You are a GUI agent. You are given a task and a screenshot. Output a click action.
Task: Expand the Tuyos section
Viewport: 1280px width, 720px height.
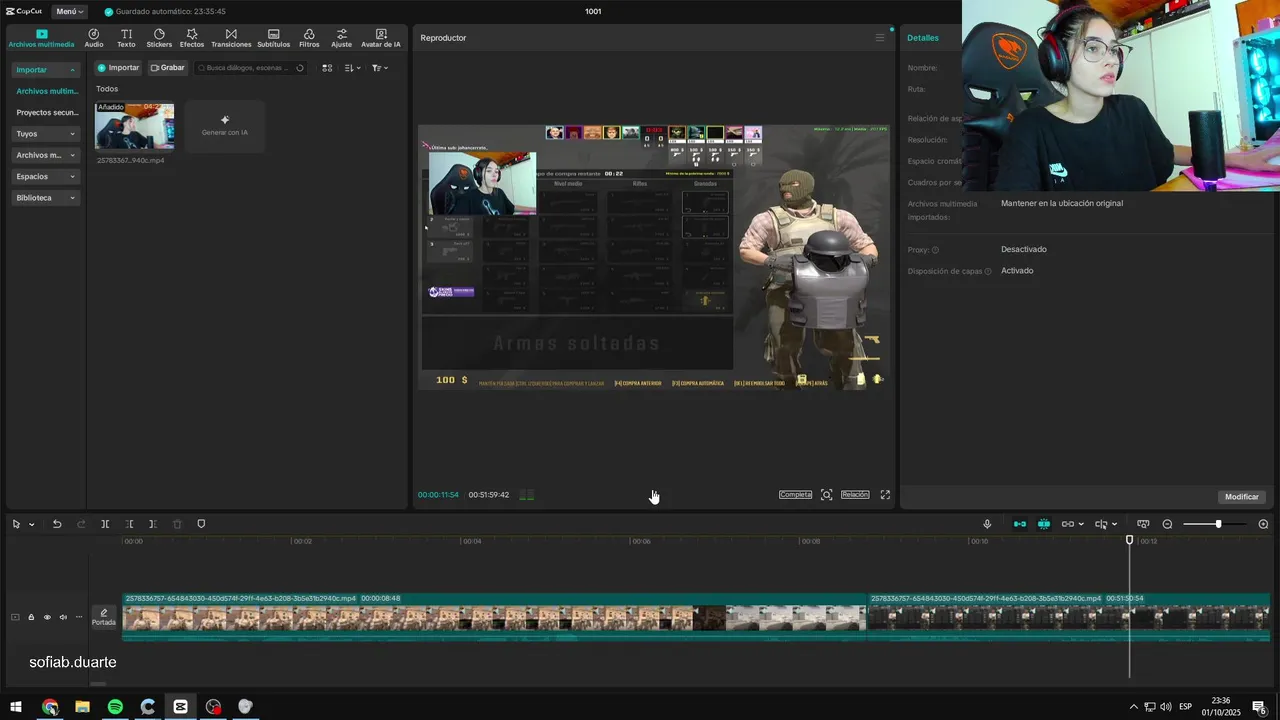coord(46,134)
